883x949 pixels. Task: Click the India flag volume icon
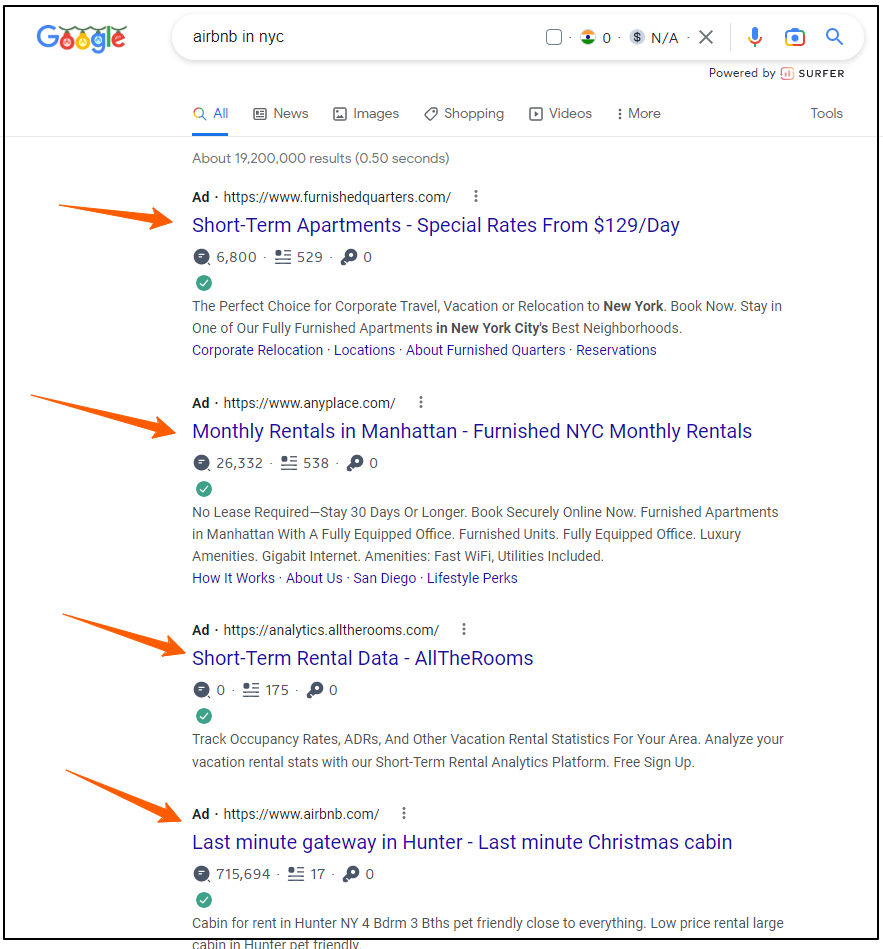click(588, 38)
